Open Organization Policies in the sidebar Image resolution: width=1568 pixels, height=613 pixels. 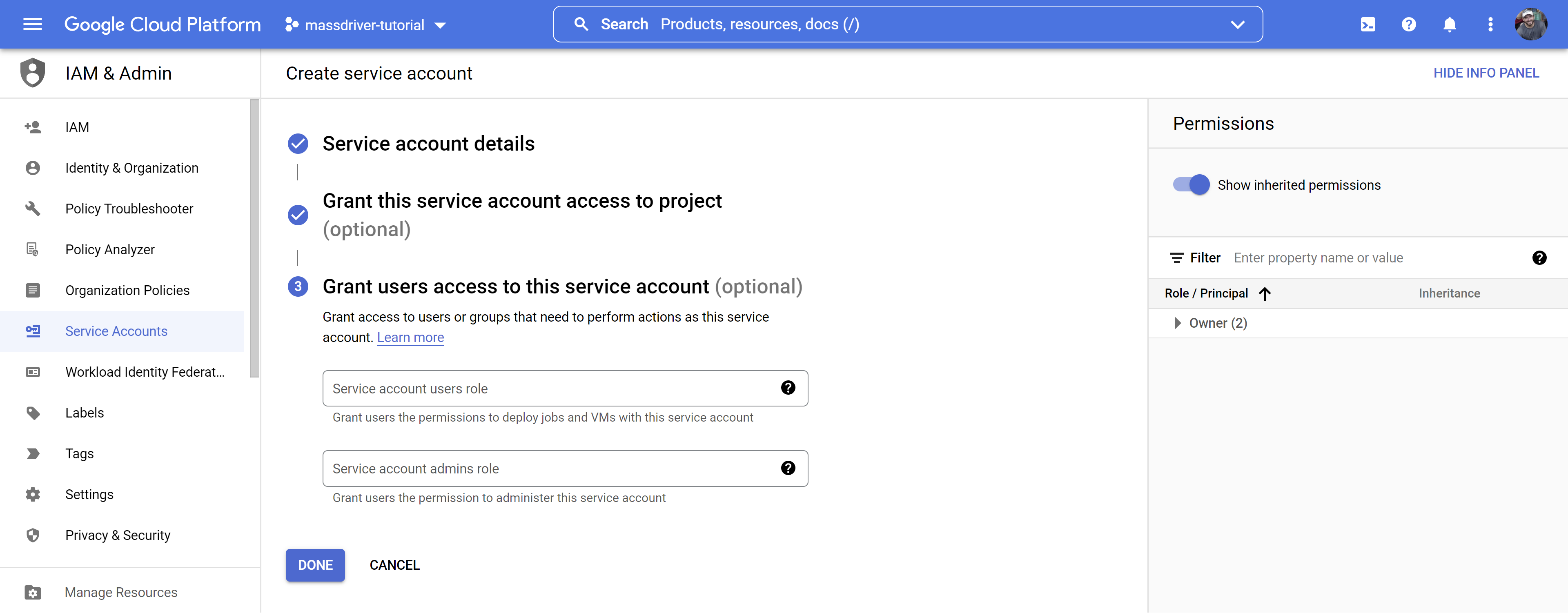(122, 290)
